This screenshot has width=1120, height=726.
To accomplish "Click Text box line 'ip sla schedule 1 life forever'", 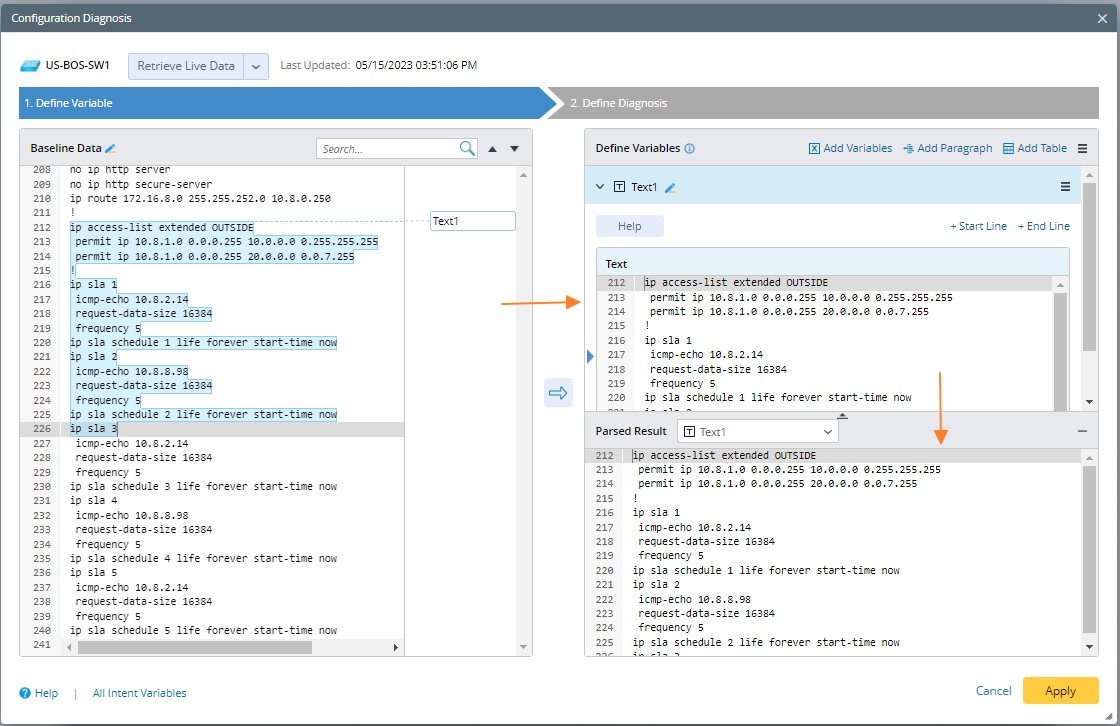I will tap(778, 398).
